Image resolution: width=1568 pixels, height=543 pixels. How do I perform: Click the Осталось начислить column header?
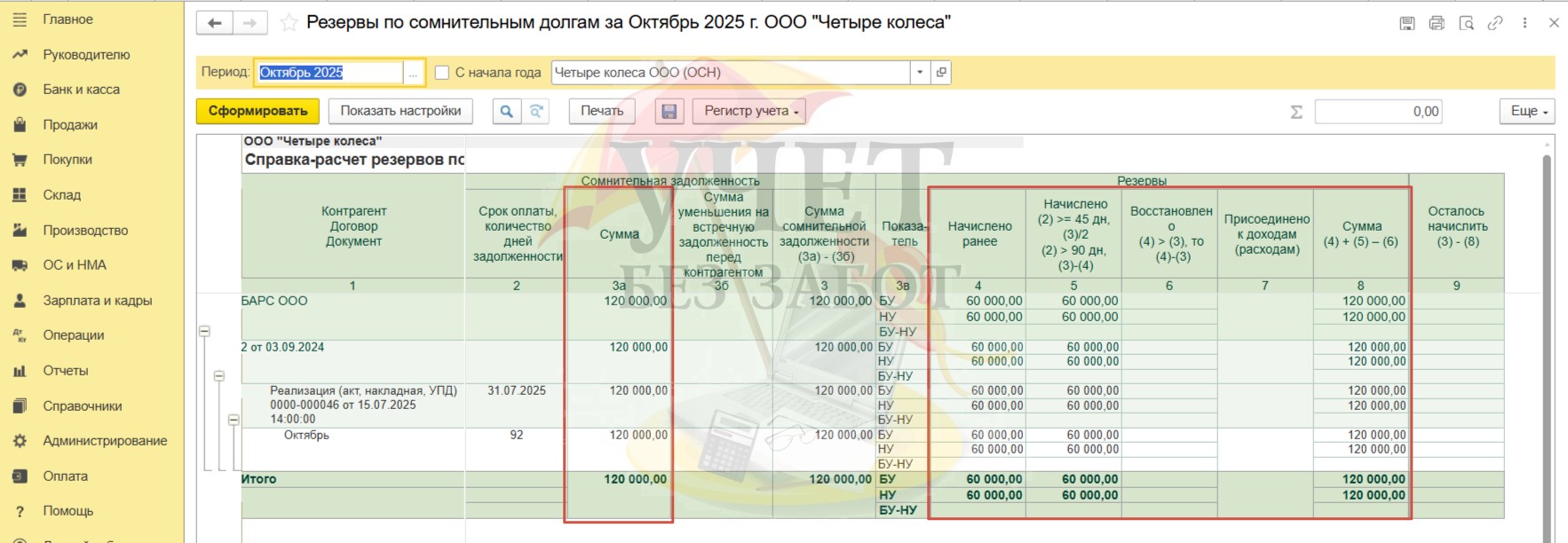(1456, 226)
